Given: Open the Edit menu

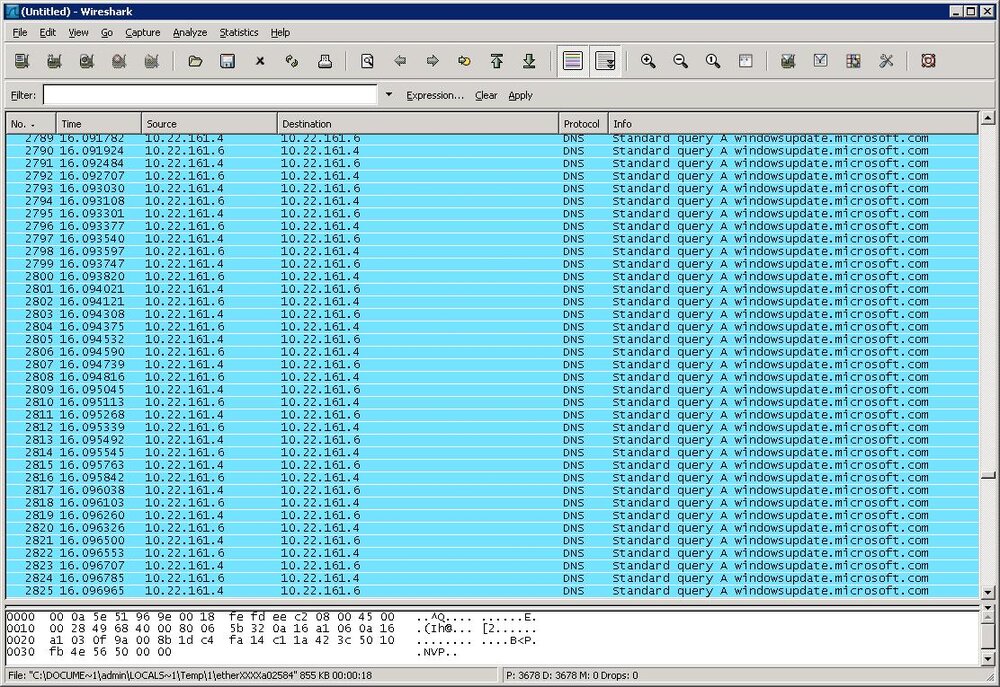Looking at the screenshot, I should tap(48, 33).
